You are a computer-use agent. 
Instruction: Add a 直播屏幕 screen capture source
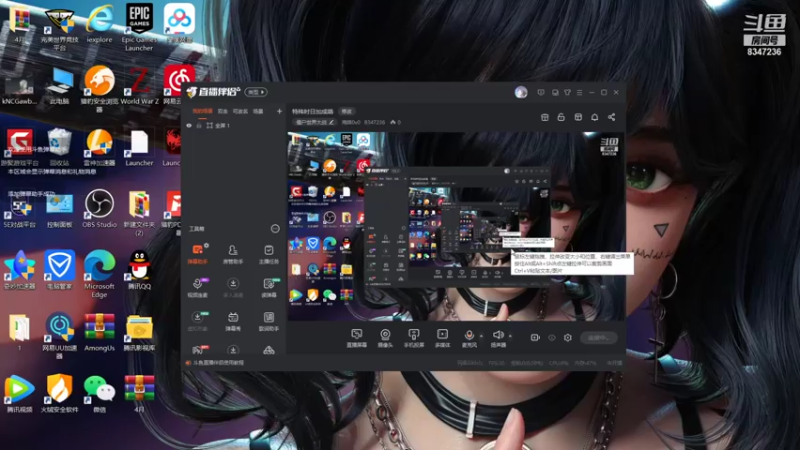[357, 337]
